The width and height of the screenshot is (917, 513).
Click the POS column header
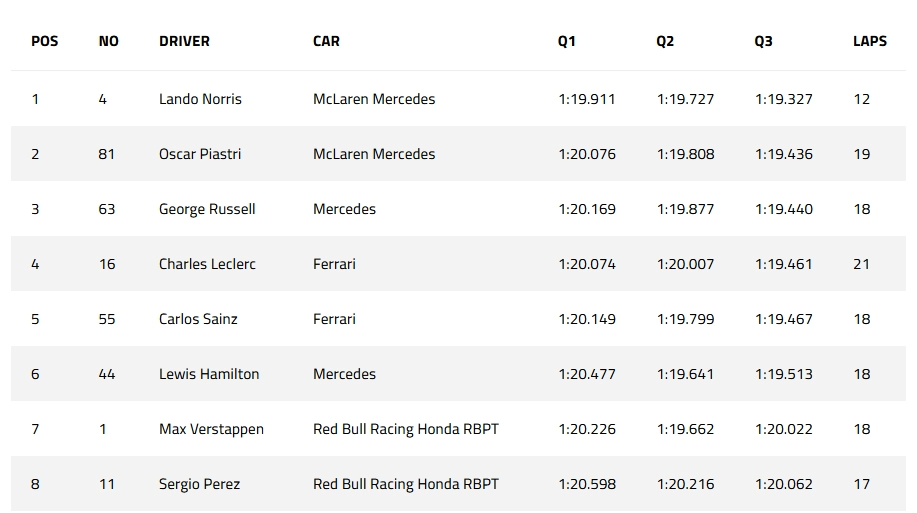point(45,41)
